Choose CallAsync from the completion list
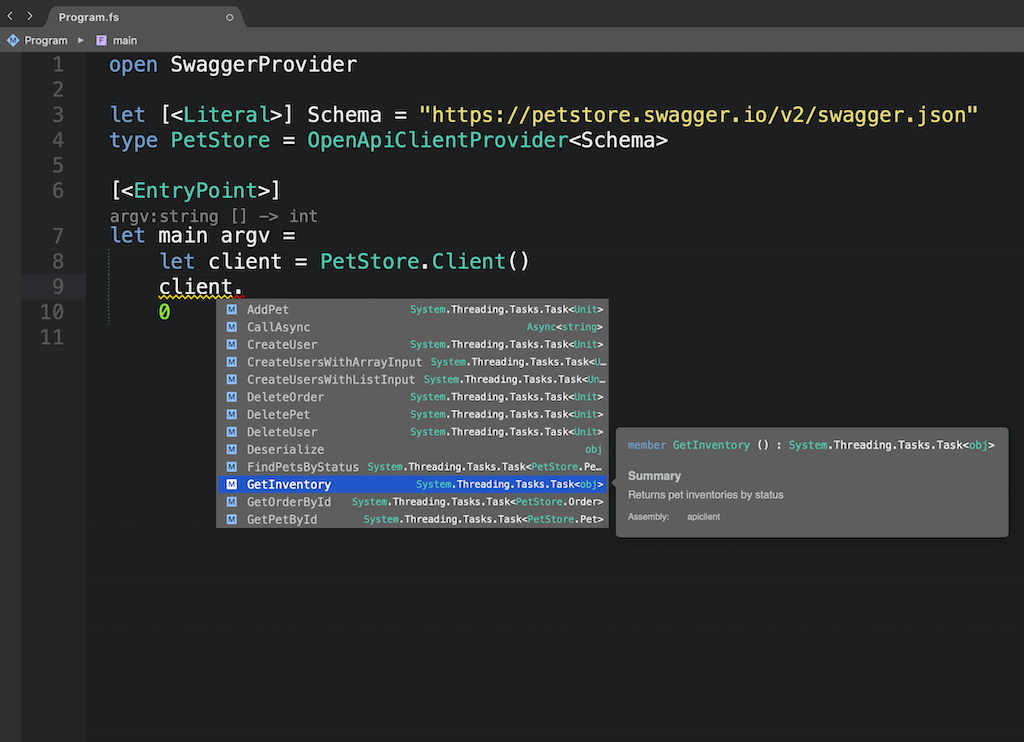 click(412, 327)
